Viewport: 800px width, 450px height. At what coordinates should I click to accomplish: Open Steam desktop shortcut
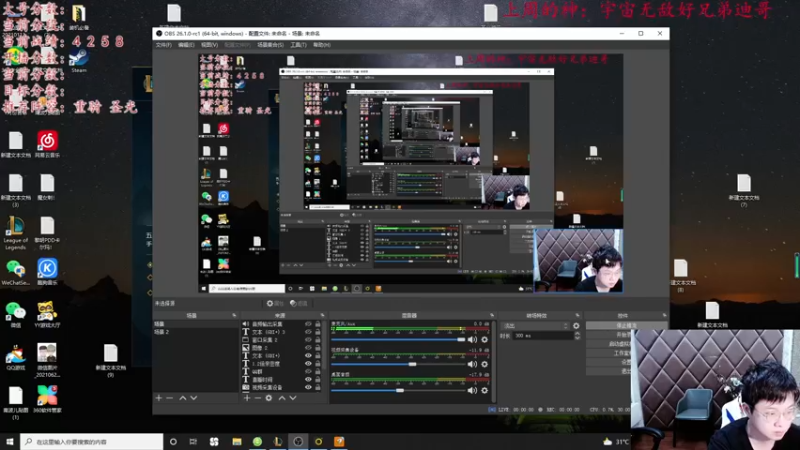79,60
